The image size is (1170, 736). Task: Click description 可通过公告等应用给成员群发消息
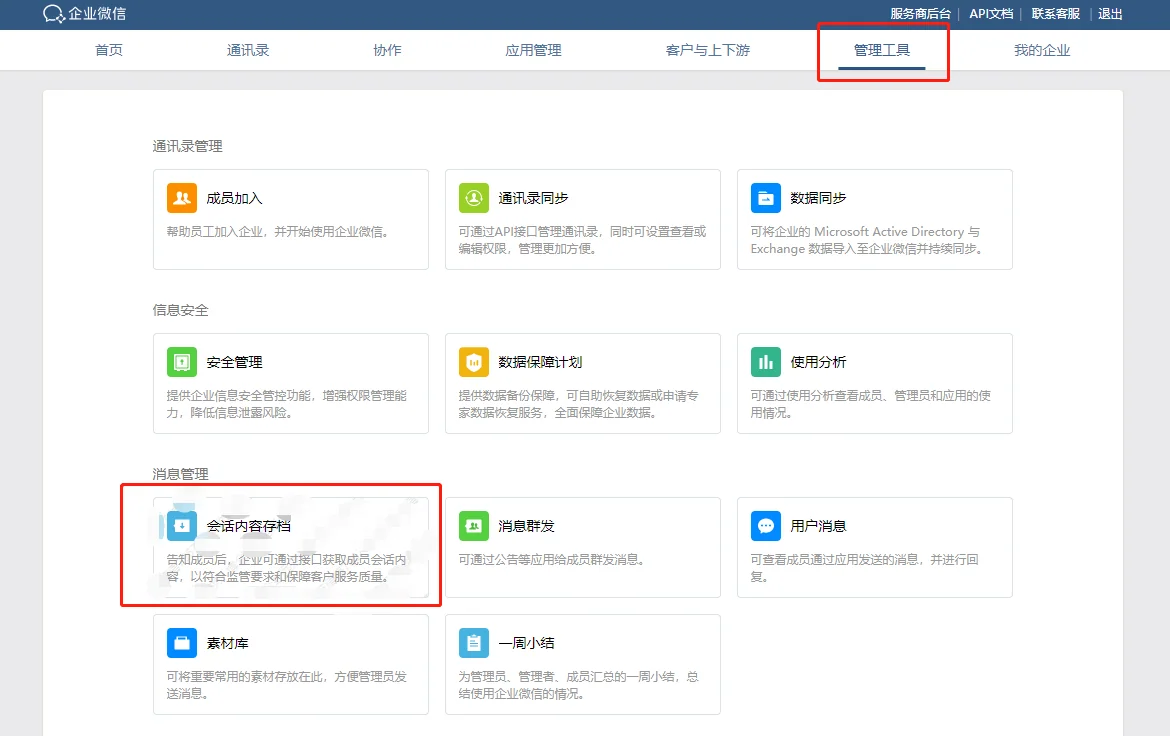click(x=551, y=559)
